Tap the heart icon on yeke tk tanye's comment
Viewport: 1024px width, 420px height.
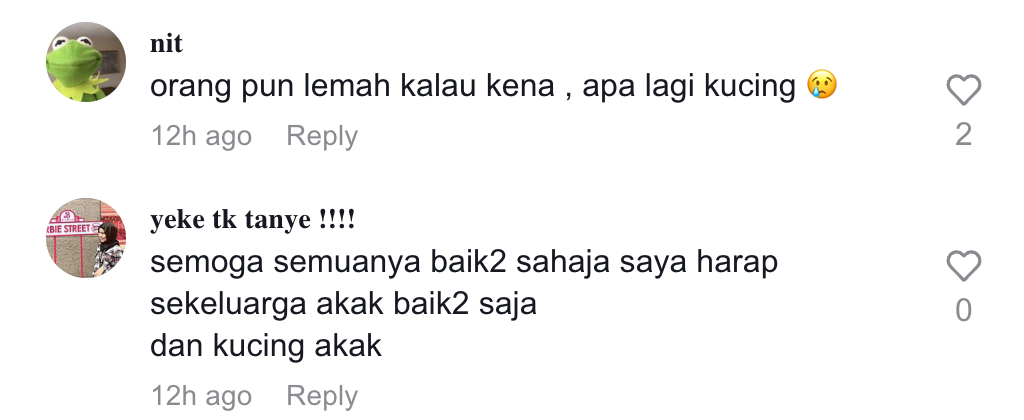click(x=963, y=266)
